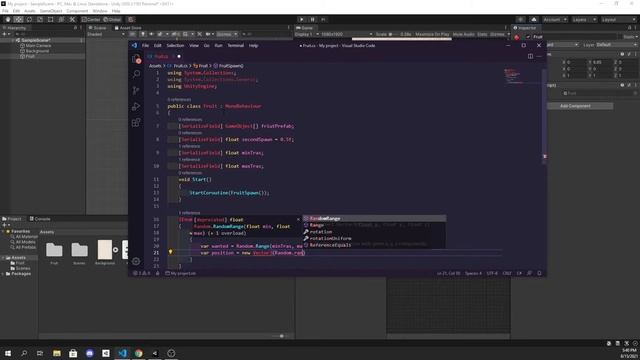Open Microsoft Store on taskbar
This screenshot has height=360, width=640.
click(x=73, y=353)
